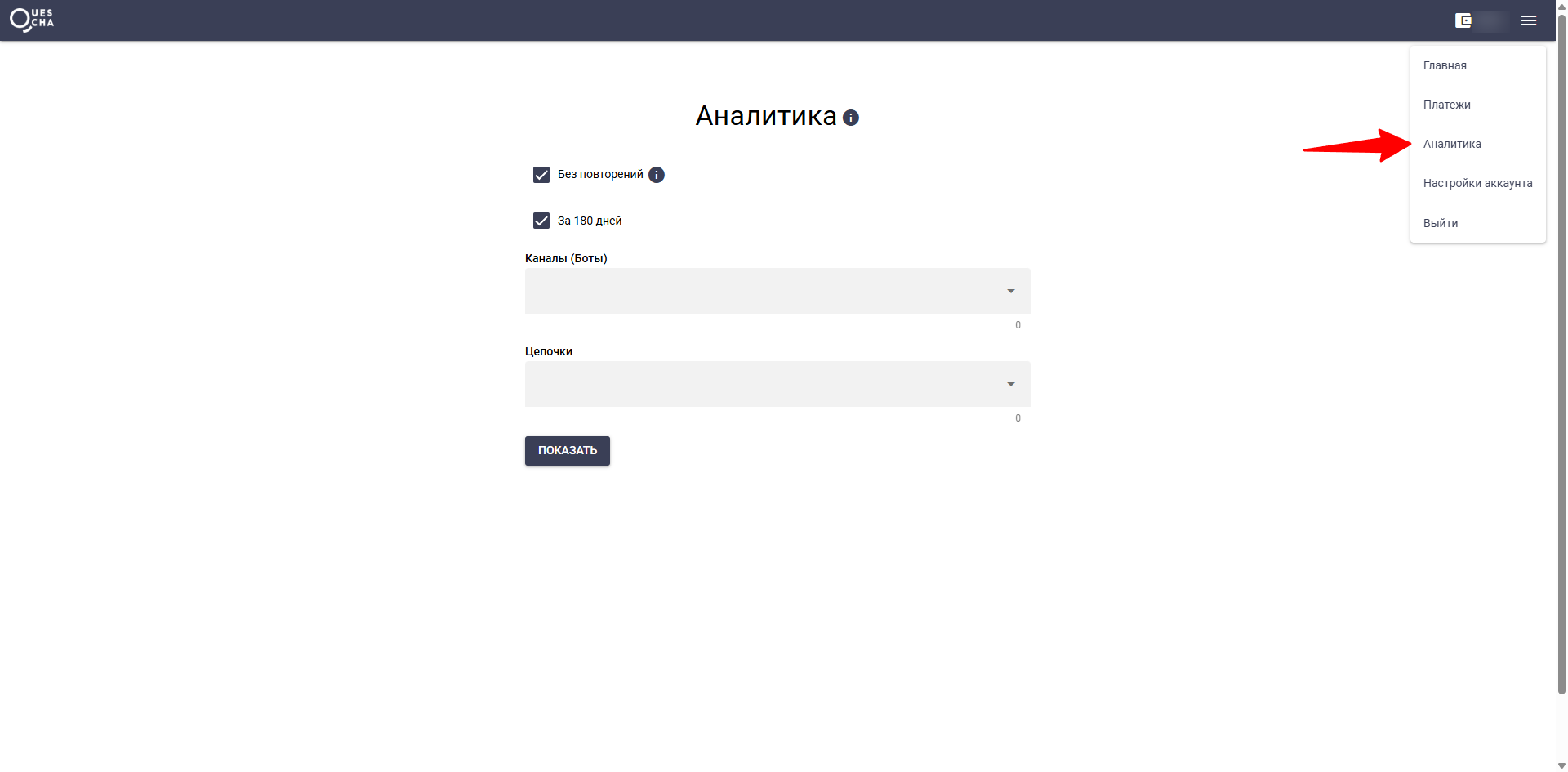Select Аналитика in the menu
Screen dimensions: 1568x772
[x=1452, y=144]
